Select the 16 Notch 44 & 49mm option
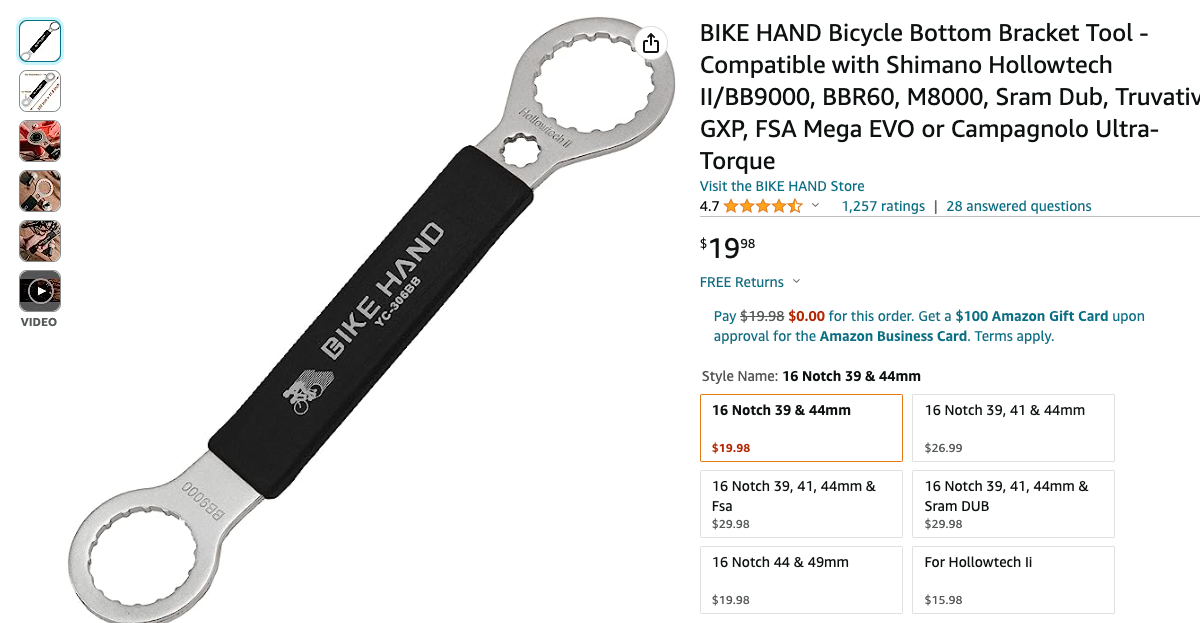This screenshot has height=623, width=1200. [x=801, y=580]
